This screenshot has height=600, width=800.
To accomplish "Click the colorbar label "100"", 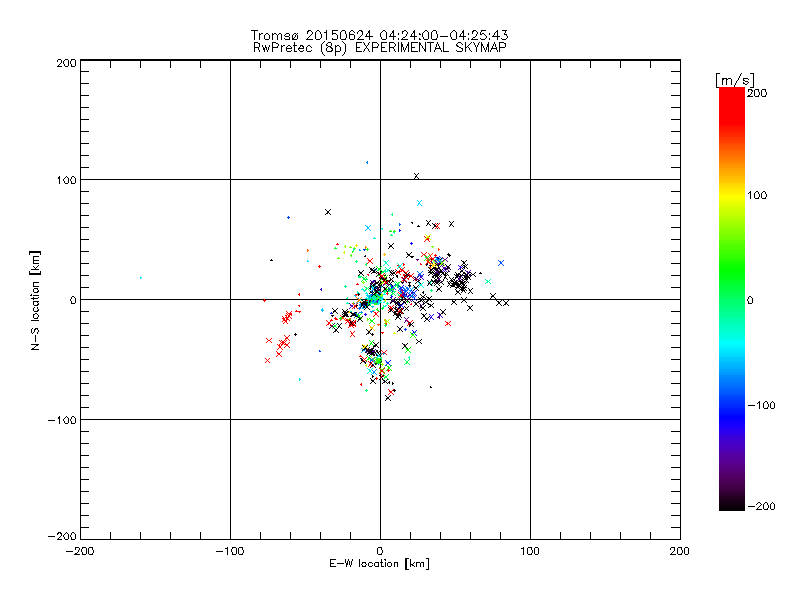I will click(757, 195).
